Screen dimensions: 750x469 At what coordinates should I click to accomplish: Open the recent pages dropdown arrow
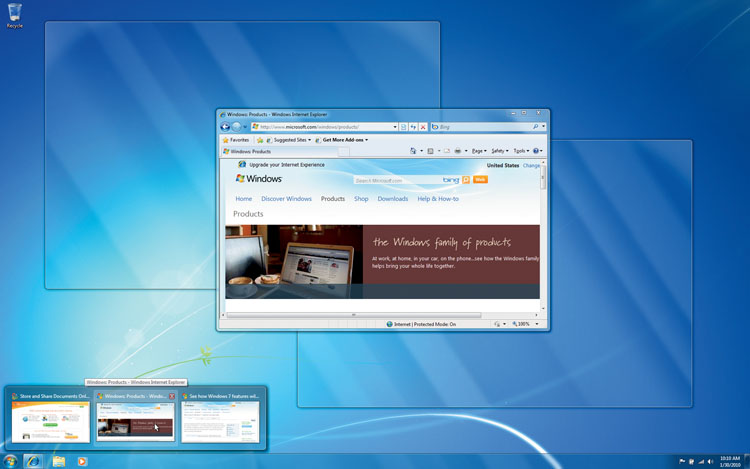click(x=245, y=127)
